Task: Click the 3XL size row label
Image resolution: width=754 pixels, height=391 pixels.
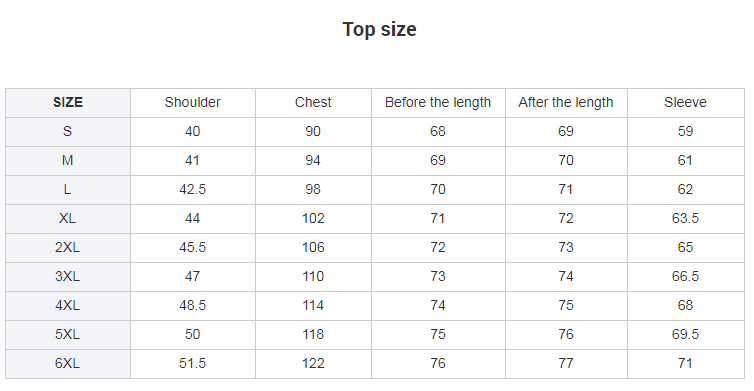Action: click(x=68, y=277)
